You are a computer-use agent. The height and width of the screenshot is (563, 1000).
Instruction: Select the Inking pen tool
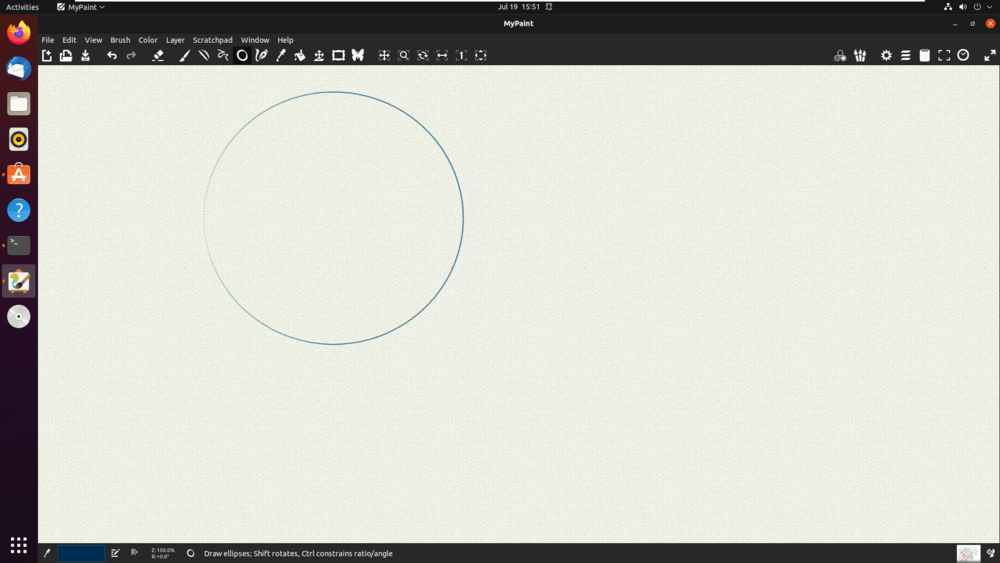tap(261, 55)
